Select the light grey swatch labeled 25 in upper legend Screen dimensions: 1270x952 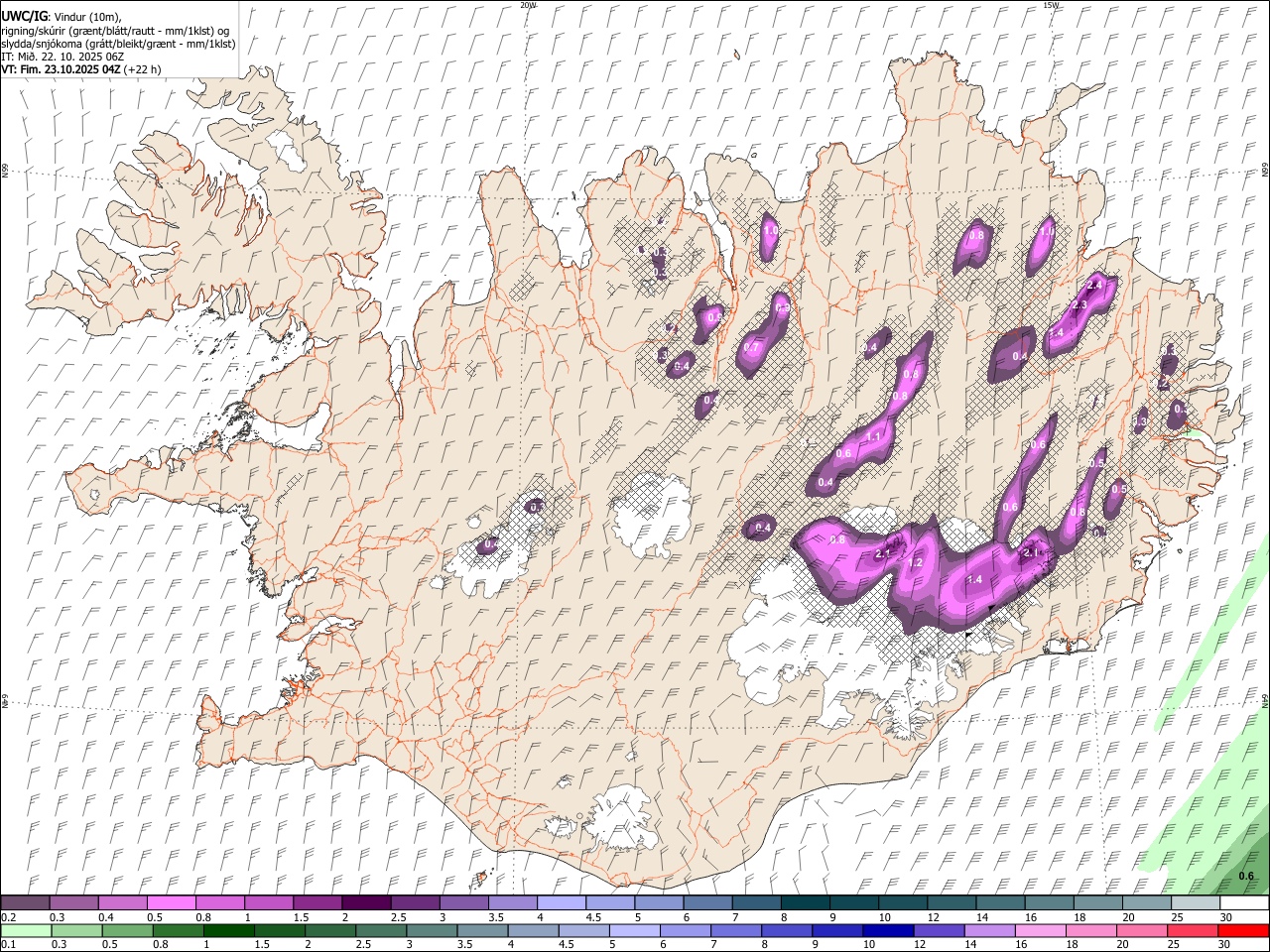point(1195,903)
